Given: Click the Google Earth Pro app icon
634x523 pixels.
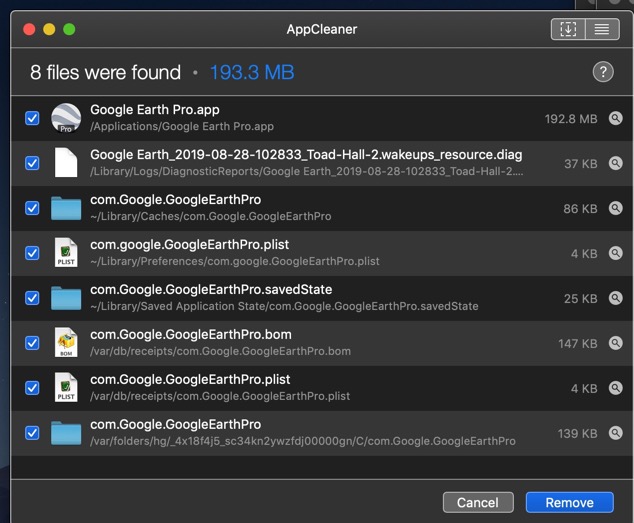Looking at the screenshot, I should tap(66, 118).
